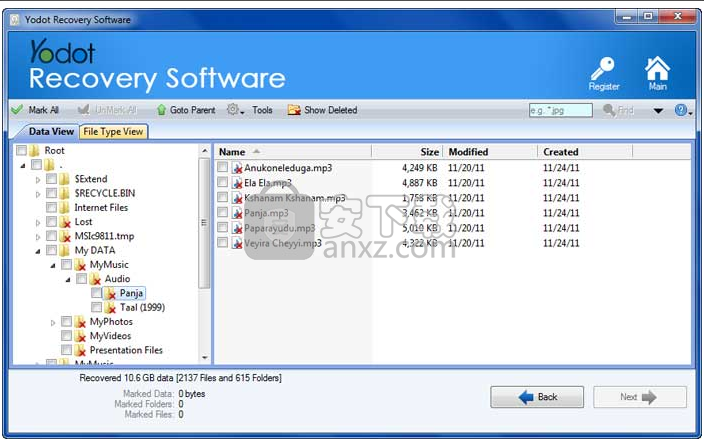The image size is (704, 443).
Task: Click the UnMark All toolbar item
Action: pos(107,110)
